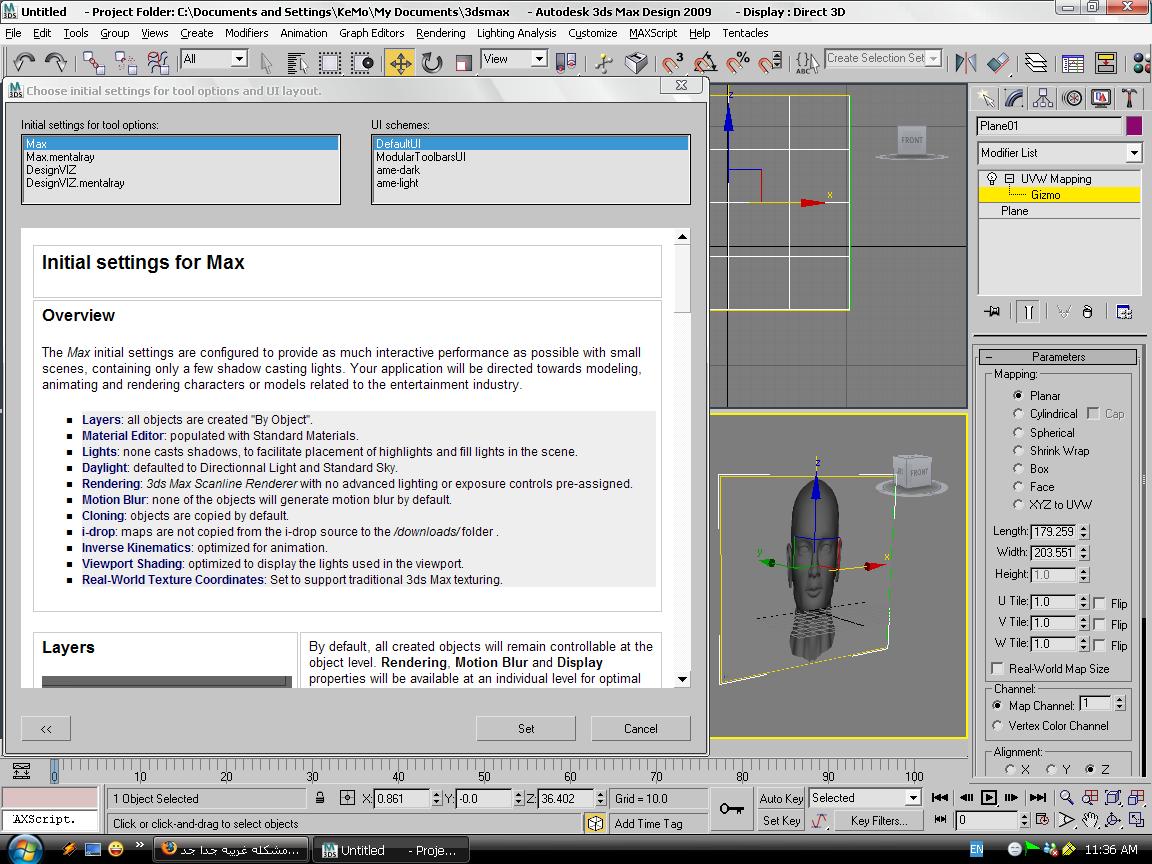Image resolution: width=1152 pixels, height=864 pixels.
Task: Click Remove Modifier trash icon under the stack
Action: point(1087,312)
